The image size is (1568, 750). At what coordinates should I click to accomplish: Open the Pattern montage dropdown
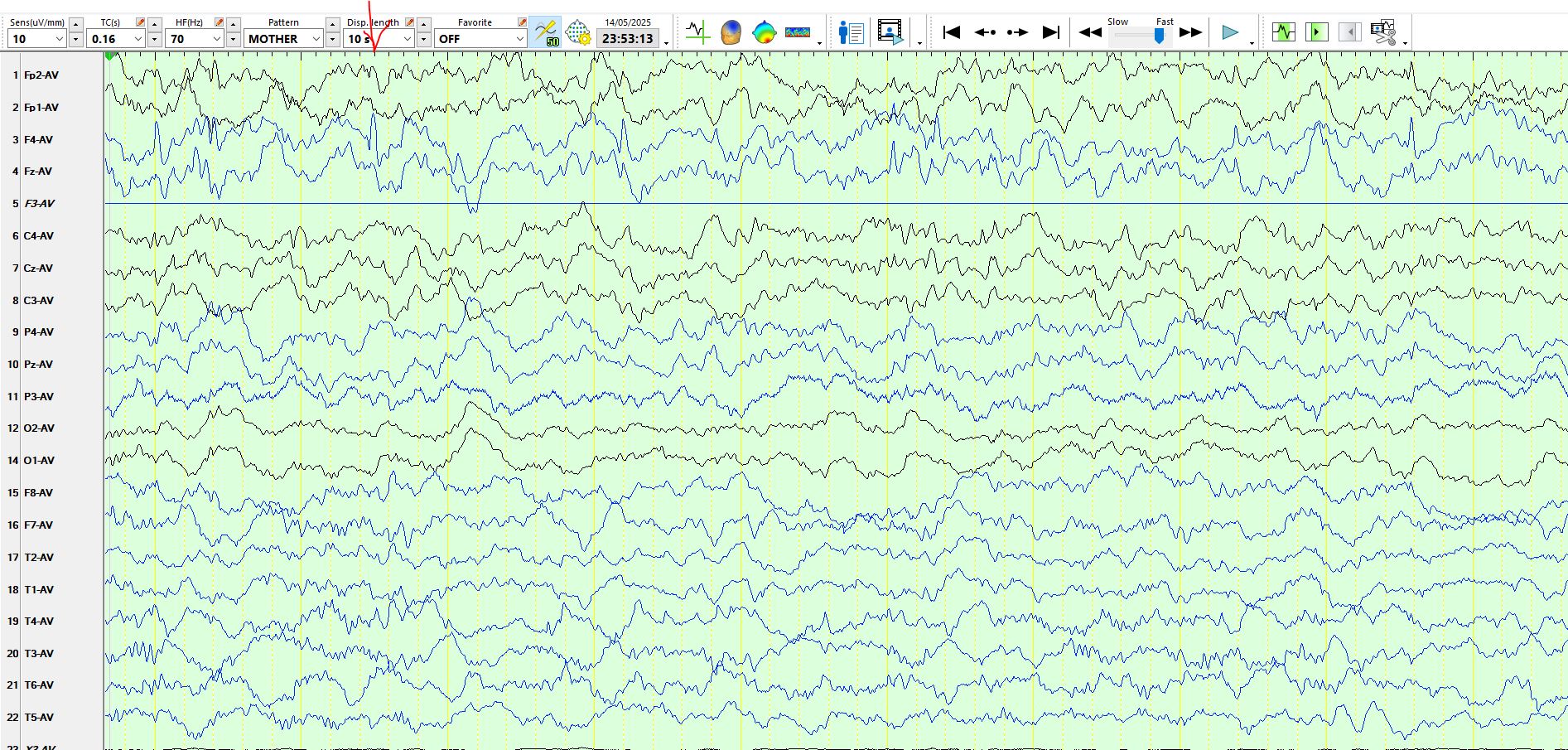coord(316,39)
